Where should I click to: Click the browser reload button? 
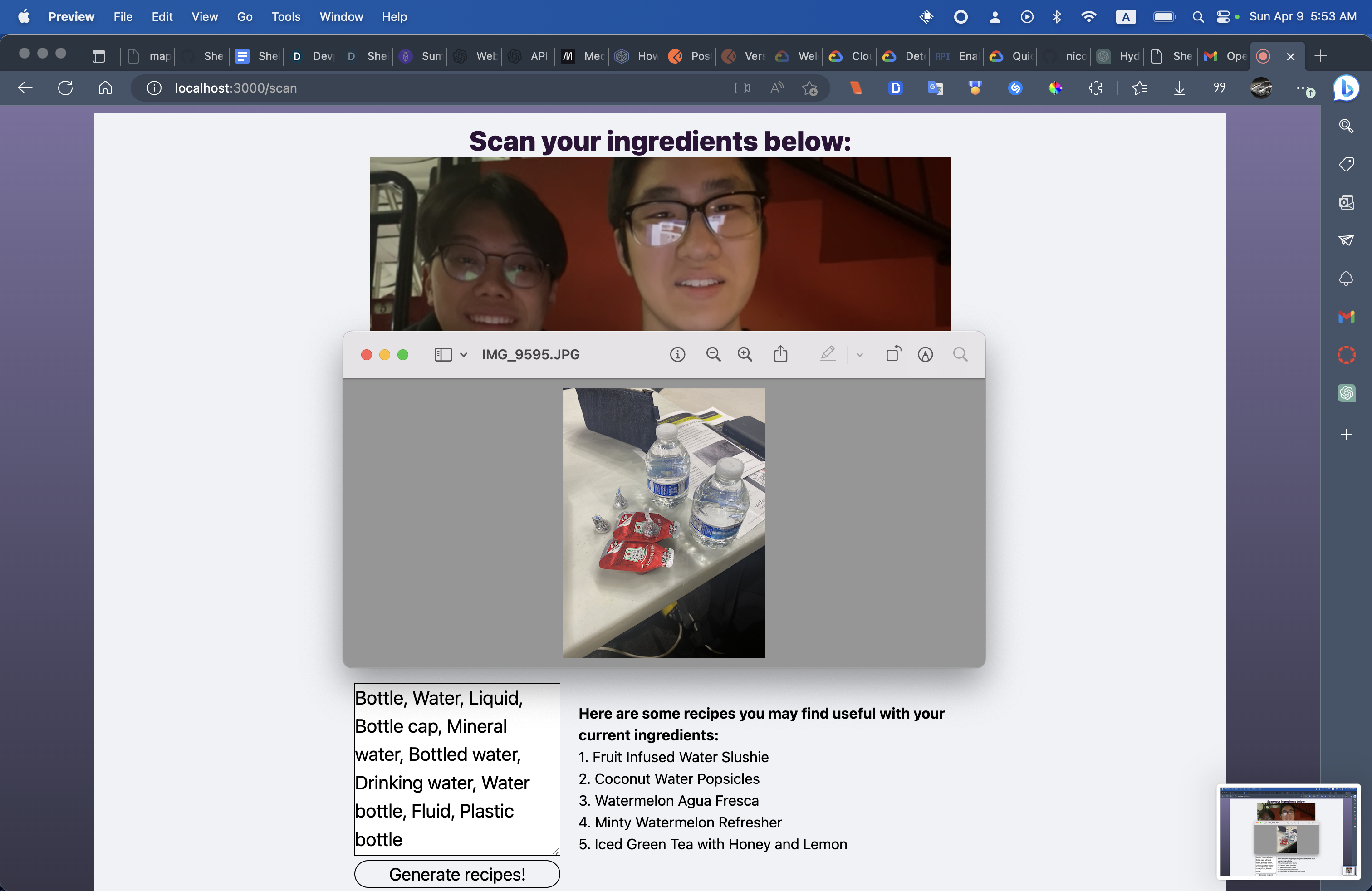pyautogui.click(x=65, y=88)
